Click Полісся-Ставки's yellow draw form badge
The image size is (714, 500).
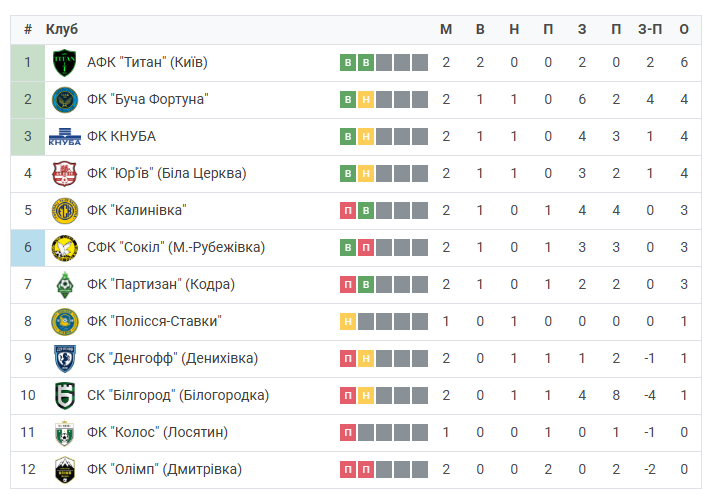tap(348, 321)
